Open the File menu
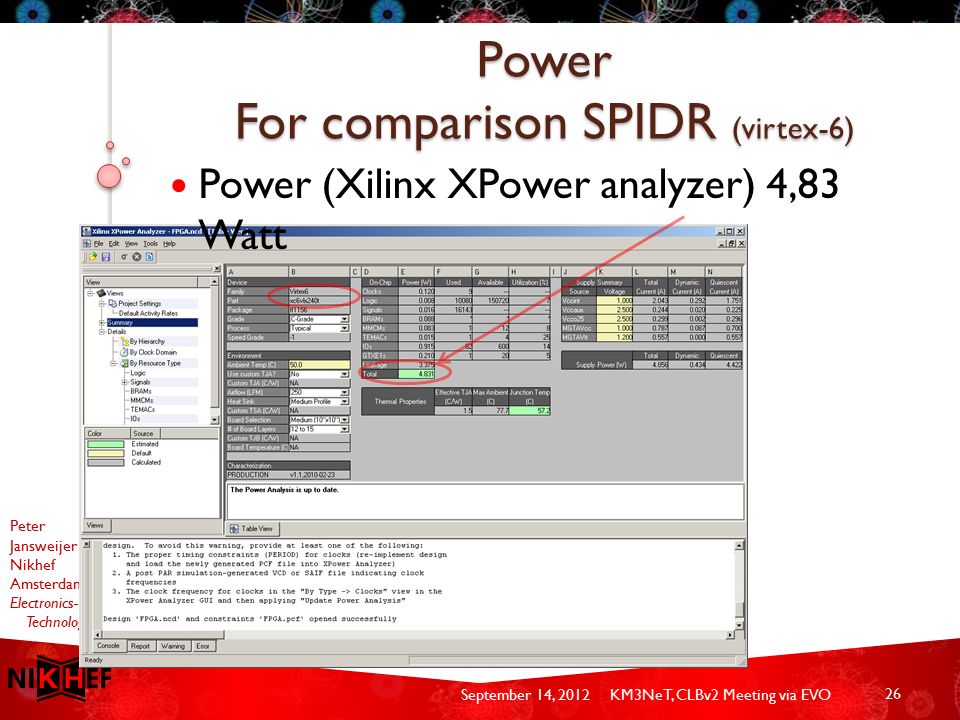 [99, 244]
